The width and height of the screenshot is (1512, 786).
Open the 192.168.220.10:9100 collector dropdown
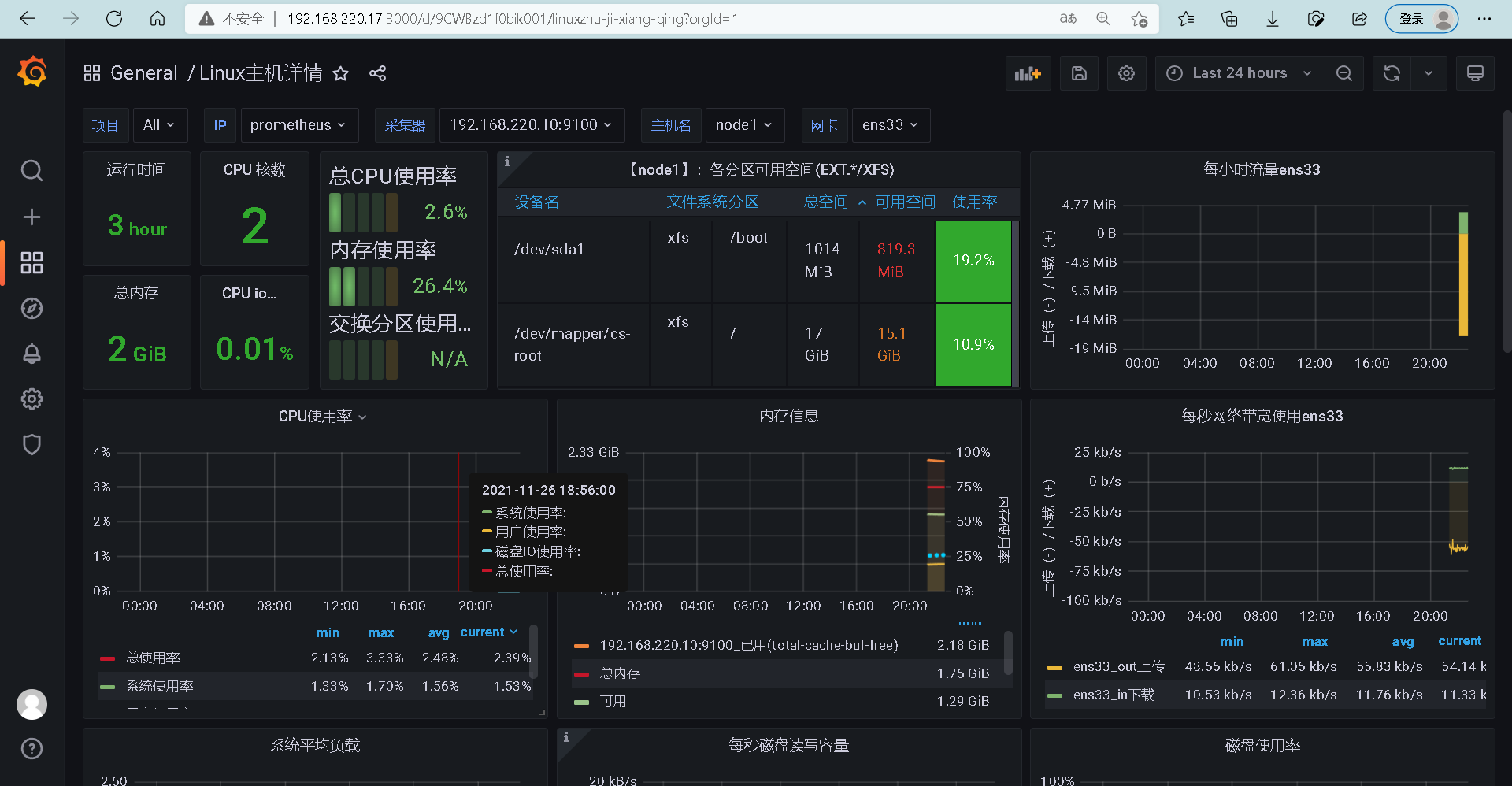click(532, 125)
